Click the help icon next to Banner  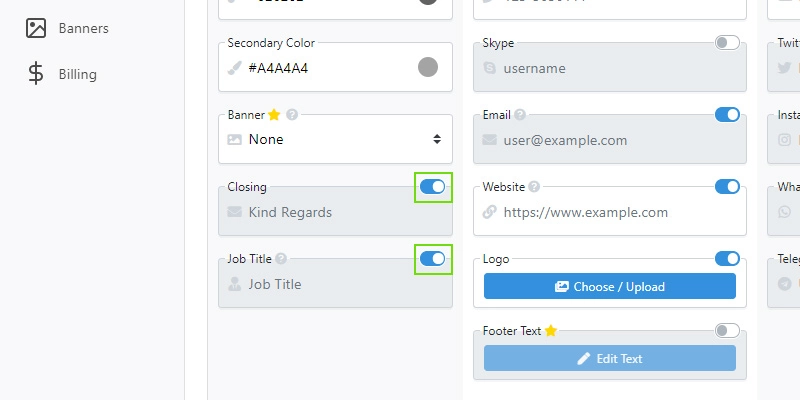click(292, 115)
